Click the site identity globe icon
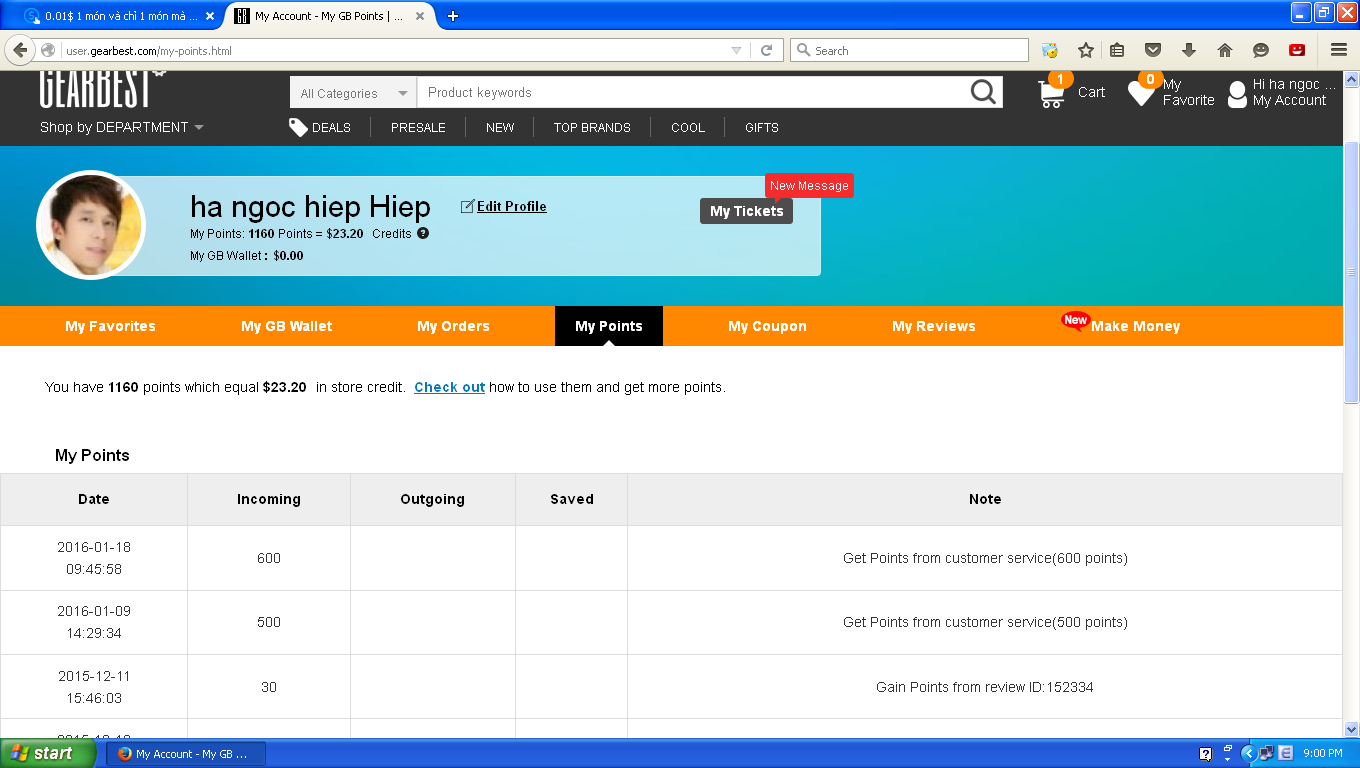Image resolution: width=1360 pixels, height=768 pixels. pos(48,50)
